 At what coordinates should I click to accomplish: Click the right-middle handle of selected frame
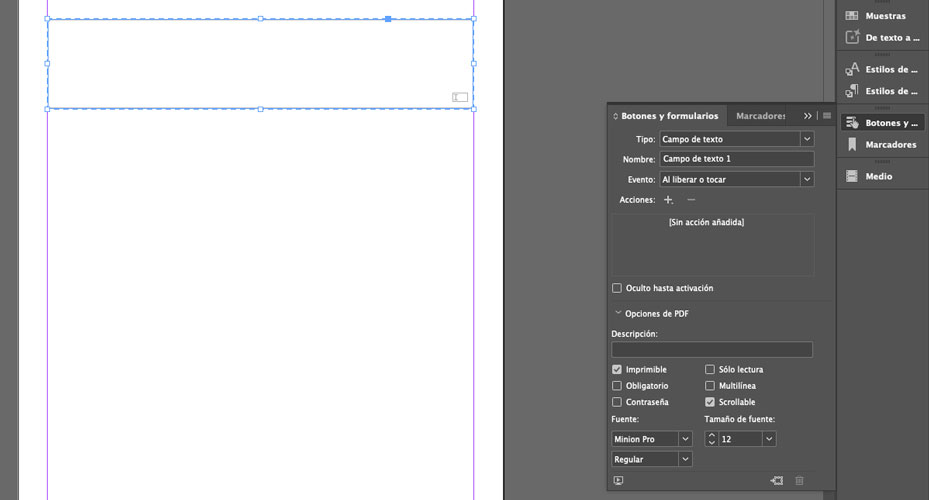(473, 63)
